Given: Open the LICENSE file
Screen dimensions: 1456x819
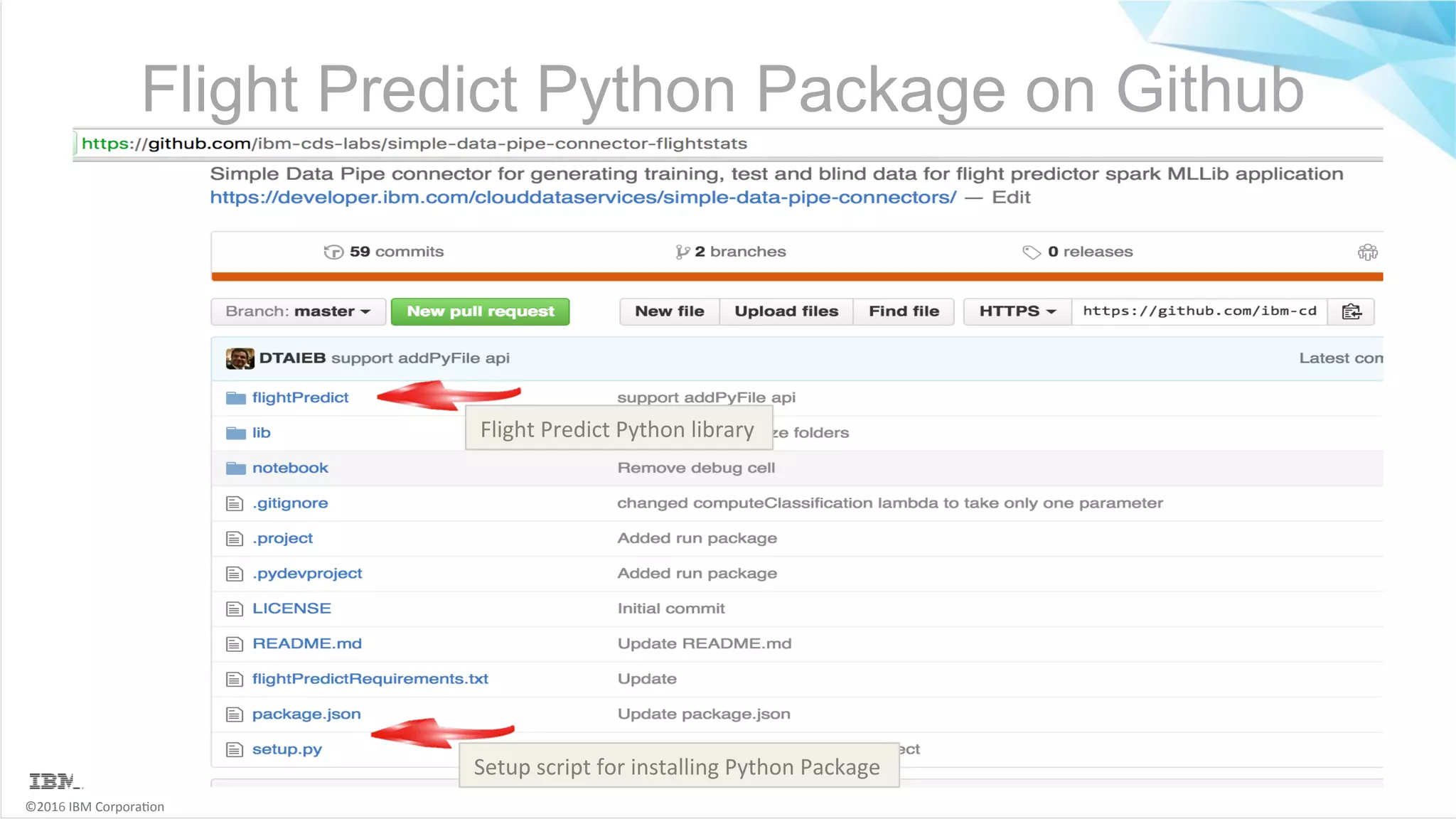Looking at the screenshot, I should [x=291, y=609].
